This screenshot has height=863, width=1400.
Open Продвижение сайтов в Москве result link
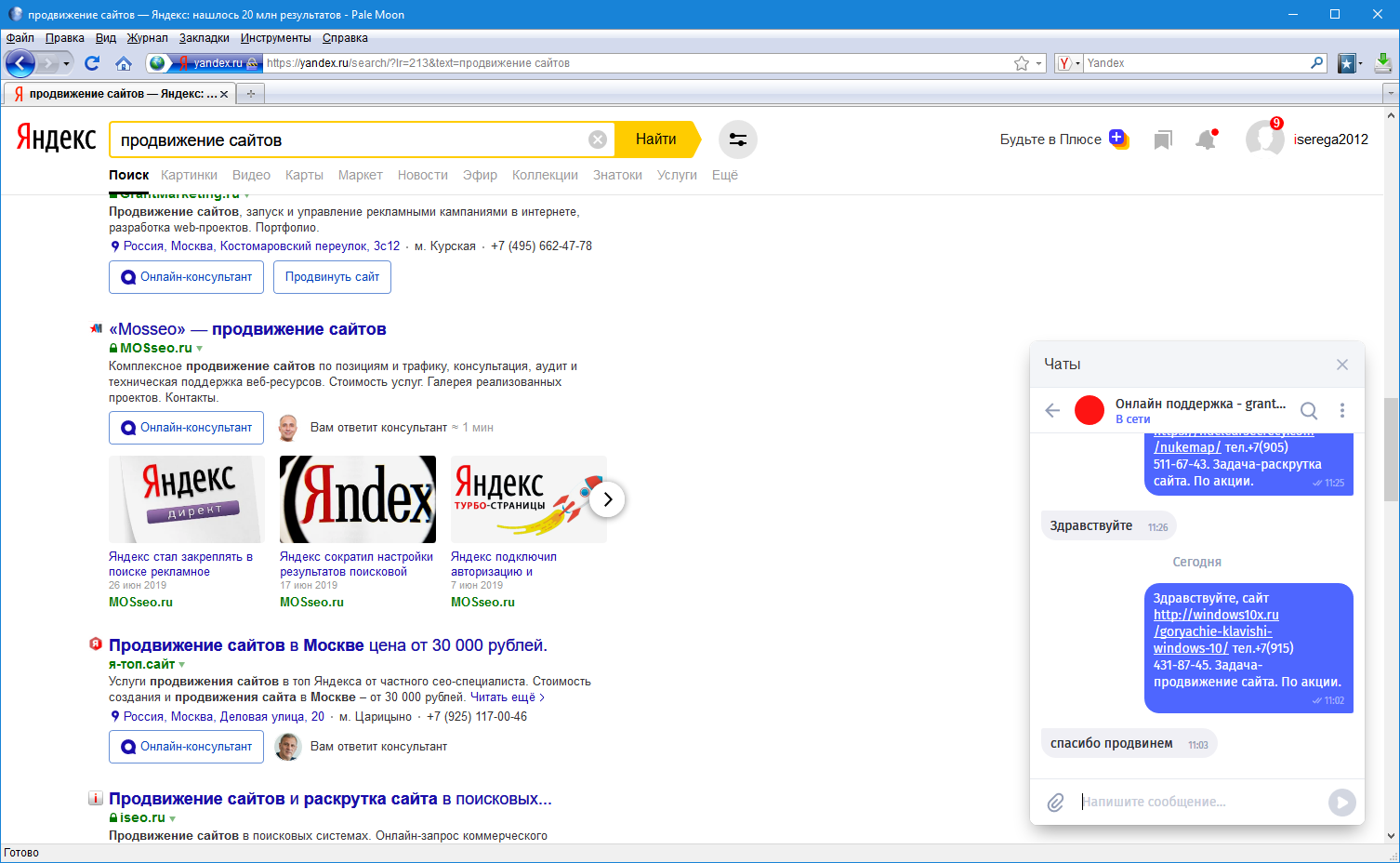click(328, 645)
